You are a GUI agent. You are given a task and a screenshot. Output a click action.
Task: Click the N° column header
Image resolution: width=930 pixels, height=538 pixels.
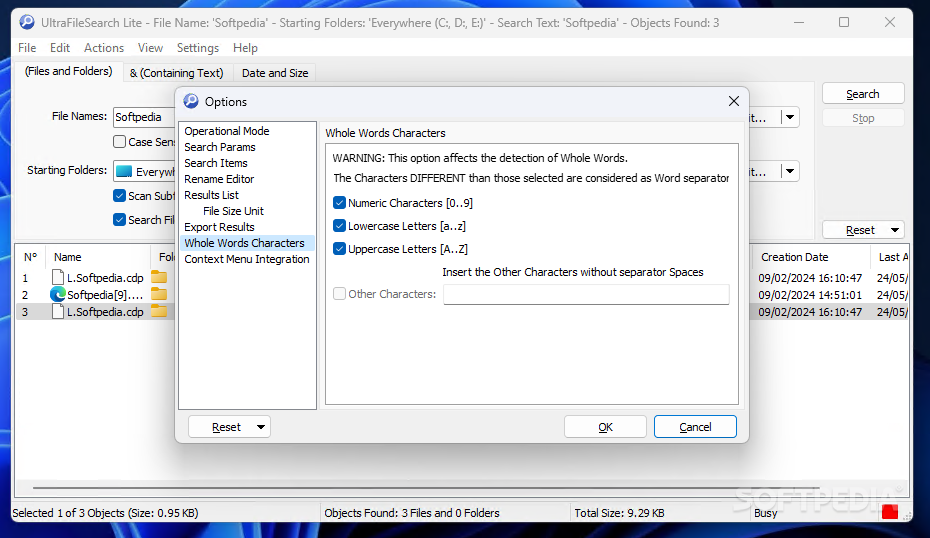31,257
